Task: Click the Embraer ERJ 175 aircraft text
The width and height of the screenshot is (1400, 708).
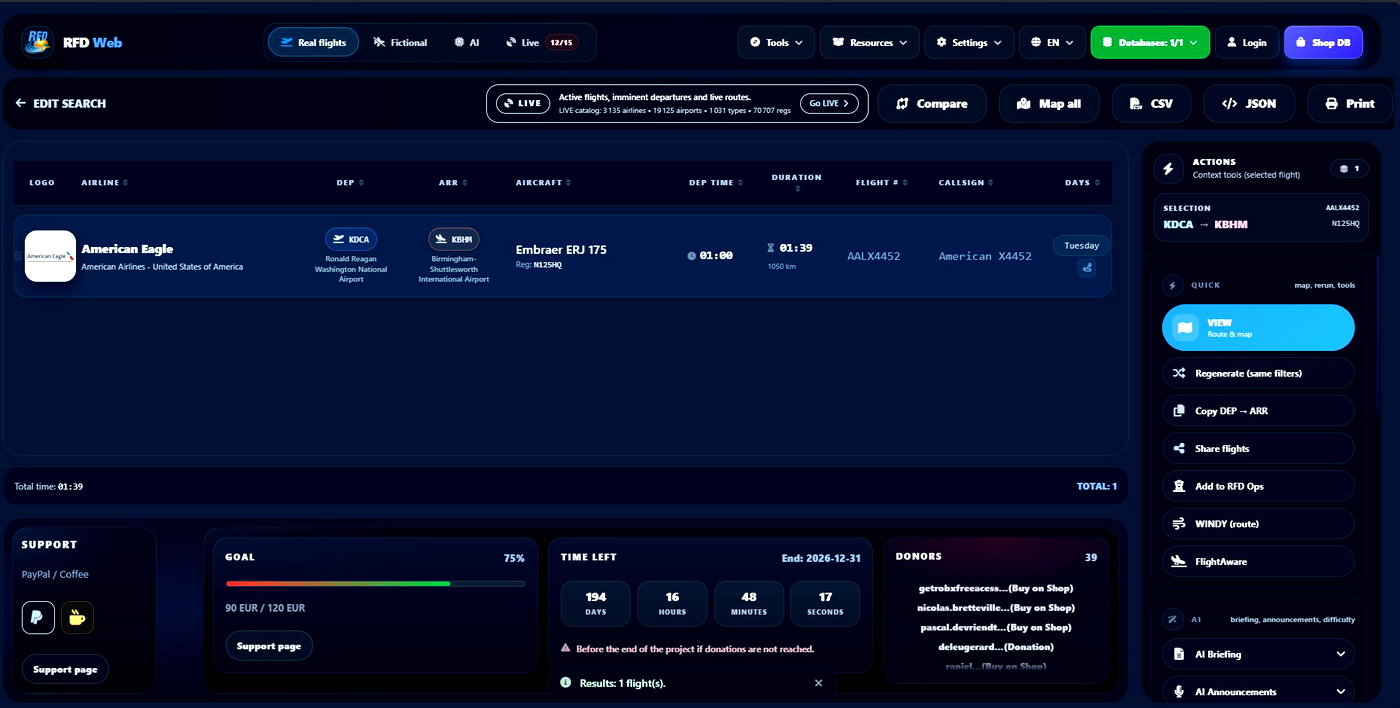Action: pyautogui.click(x=561, y=250)
